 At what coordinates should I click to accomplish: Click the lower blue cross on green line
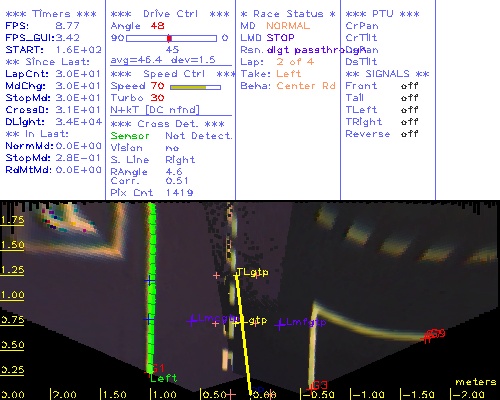click(x=149, y=319)
